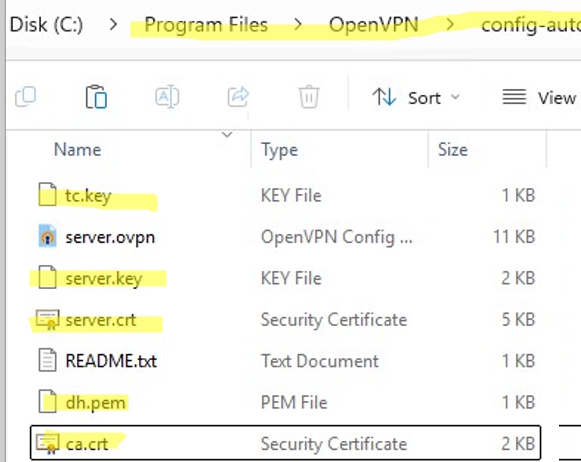
Task: Click config-auto breadcrumb segment
Action: [531, 25]
